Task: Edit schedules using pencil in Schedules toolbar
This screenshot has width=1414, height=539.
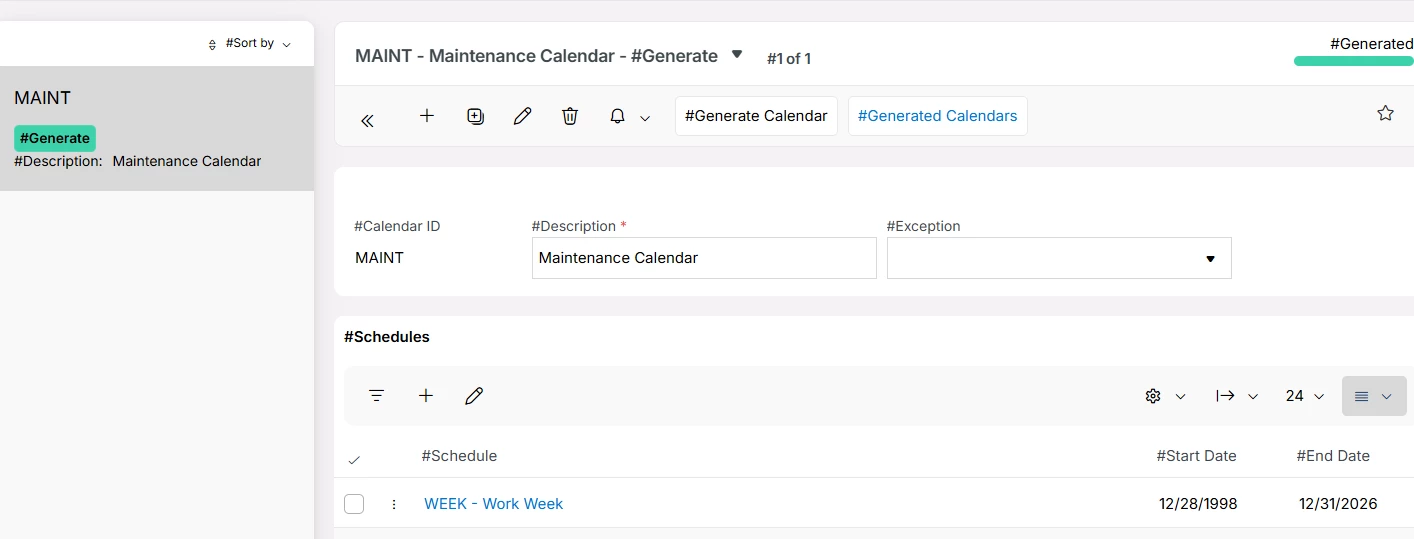Action: (x=474, y=396)
